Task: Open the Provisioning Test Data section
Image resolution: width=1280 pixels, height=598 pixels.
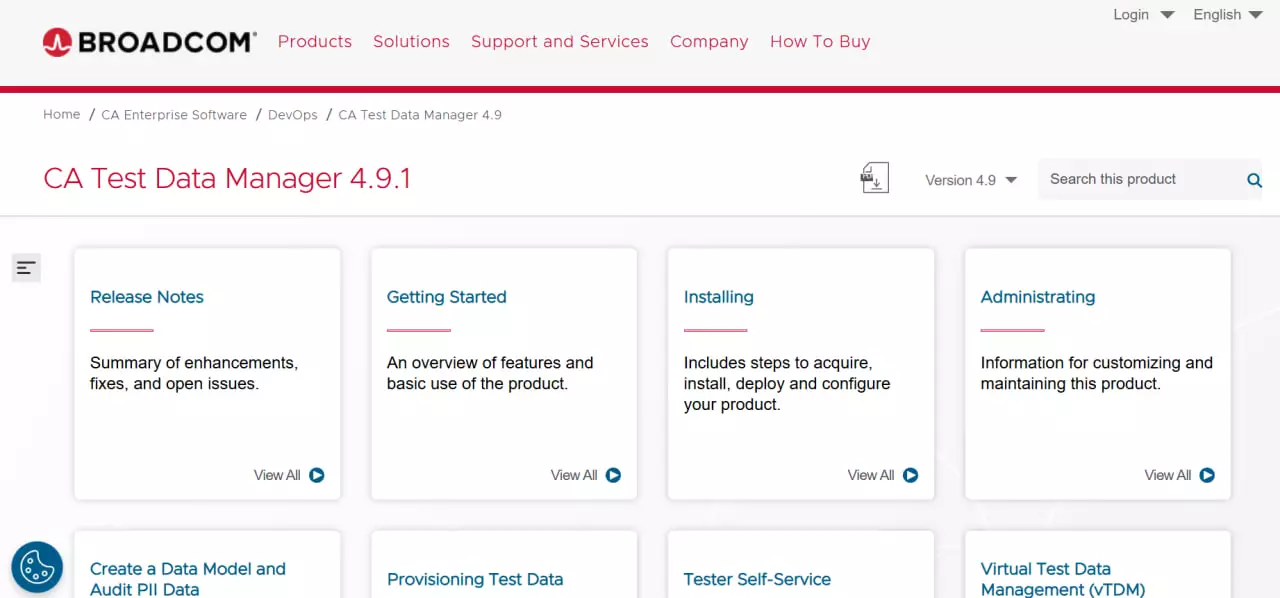Action: (474, 579)
